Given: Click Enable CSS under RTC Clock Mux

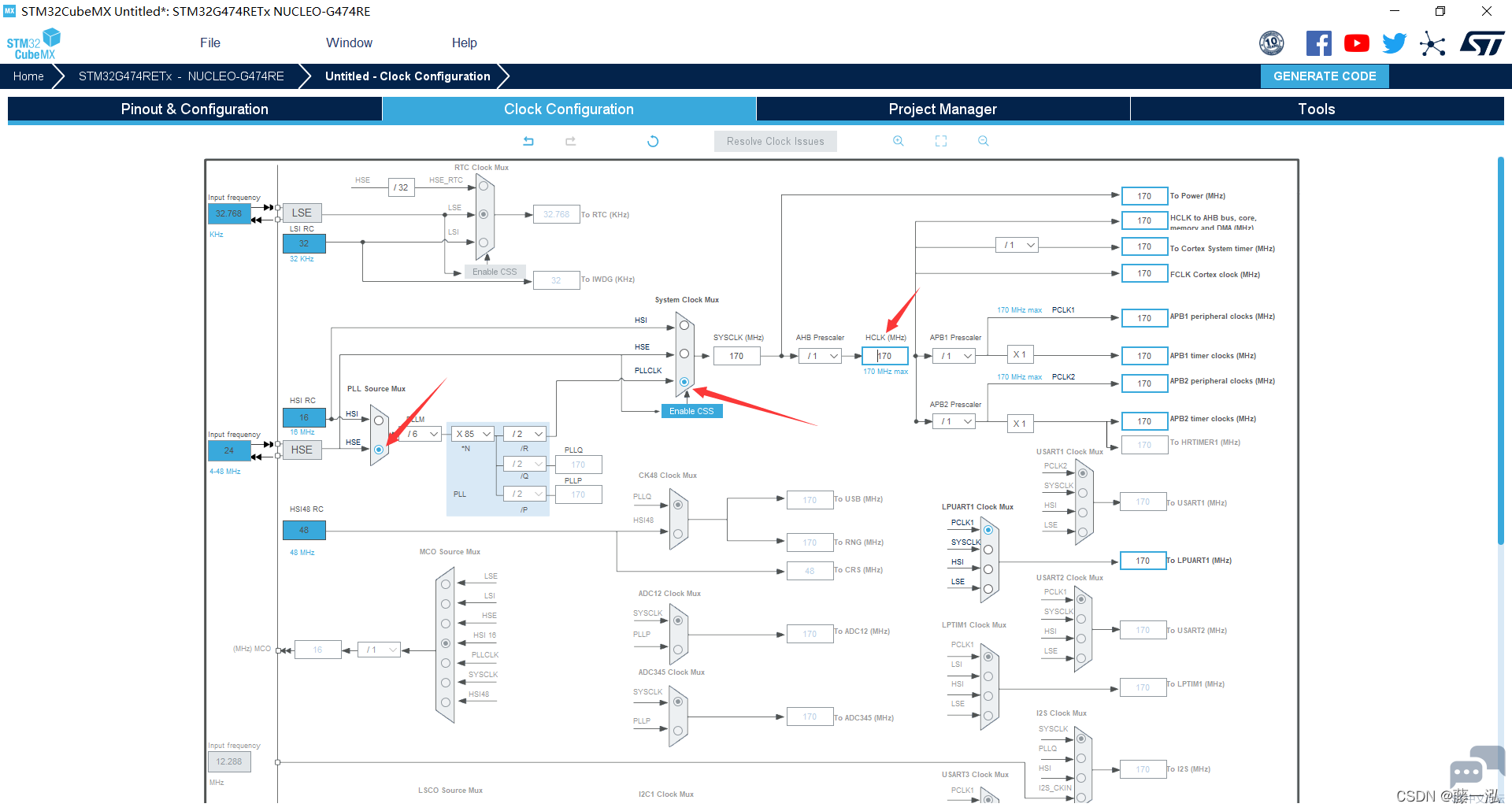Looking at the screenshot, I should point(495,272).
